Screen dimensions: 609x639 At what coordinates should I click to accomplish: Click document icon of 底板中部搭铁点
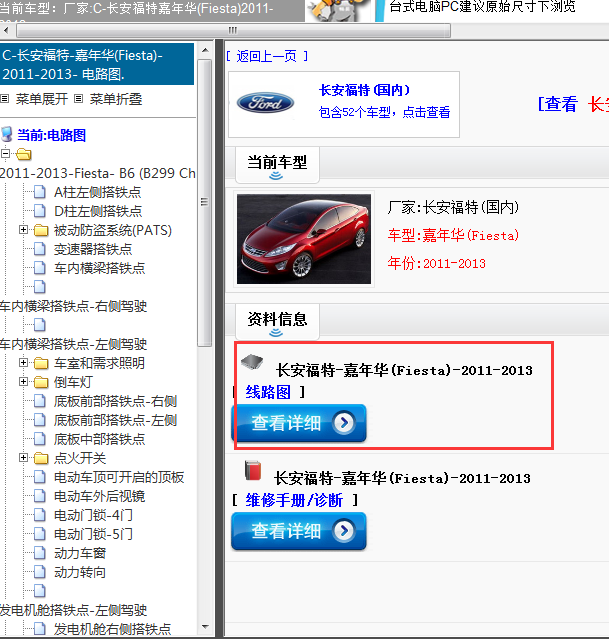40,439
